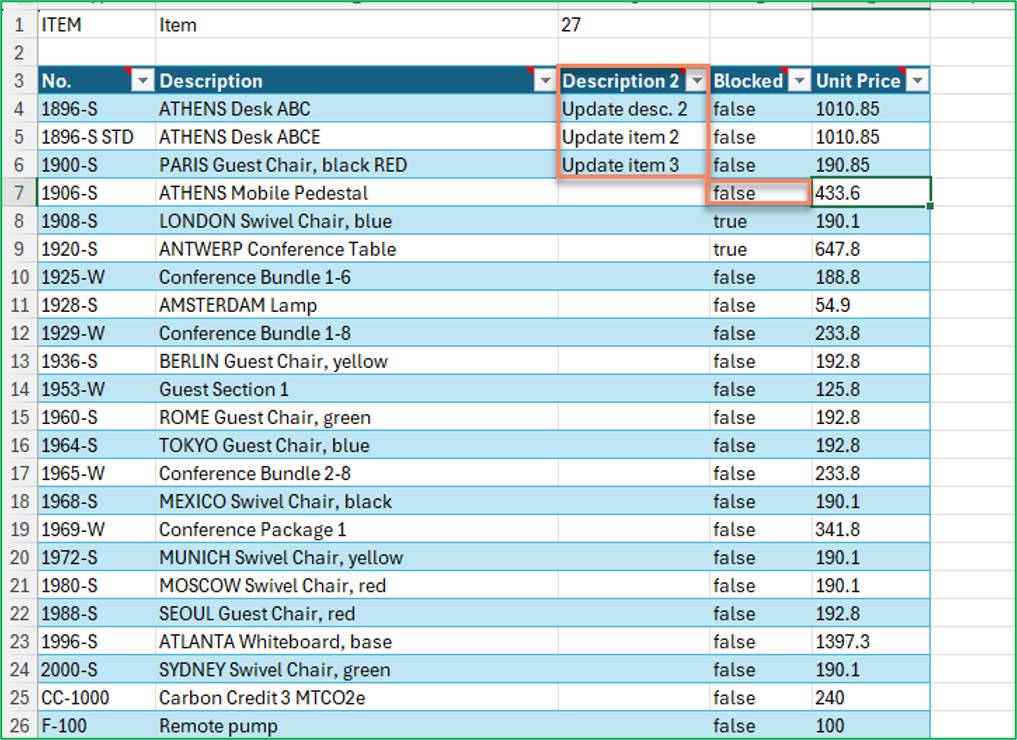Click the Remote pump cell
Screen dimensions: 1017x740
click(x=357, y=725)
